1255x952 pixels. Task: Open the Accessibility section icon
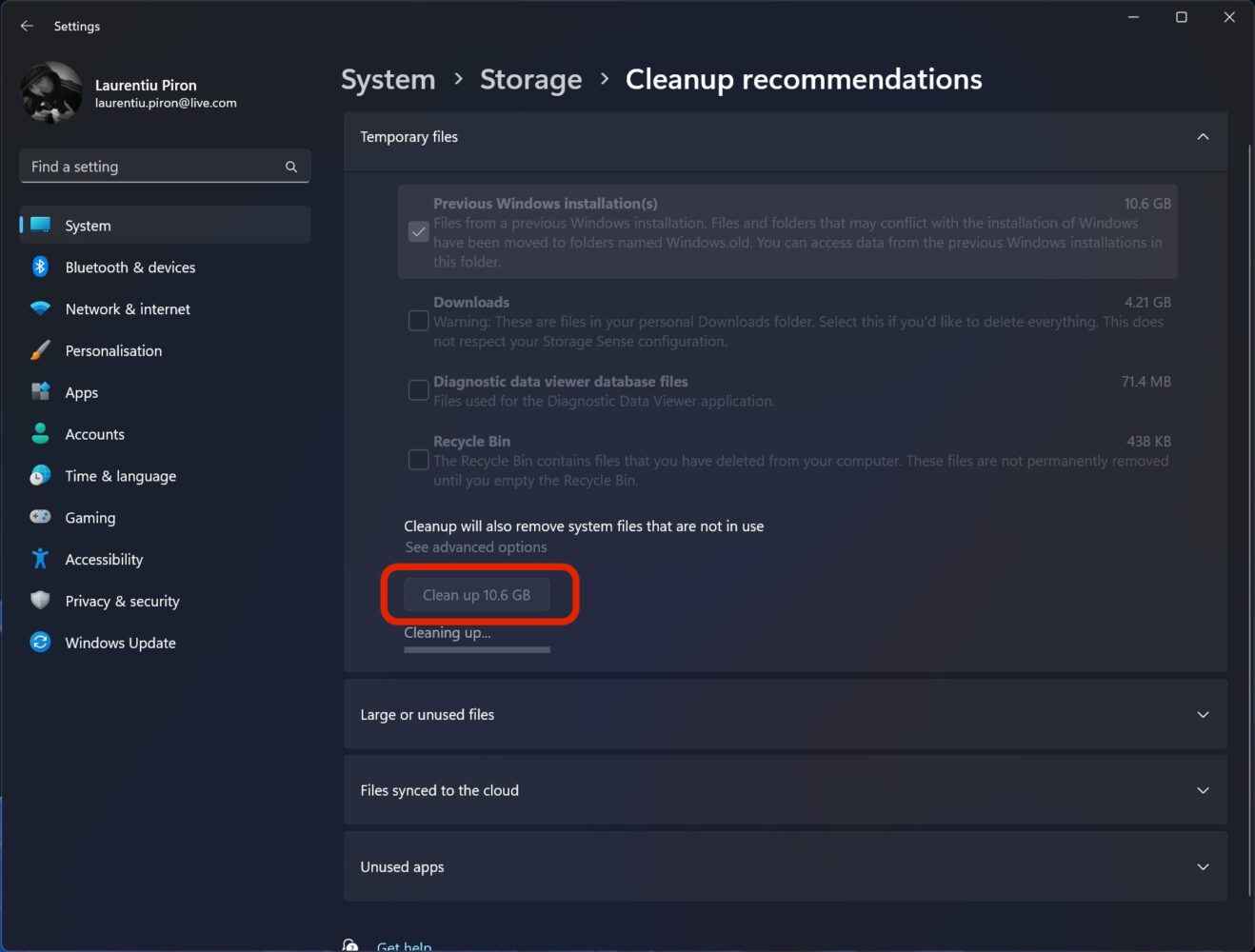pyautogui.click(x=40, y=559)
